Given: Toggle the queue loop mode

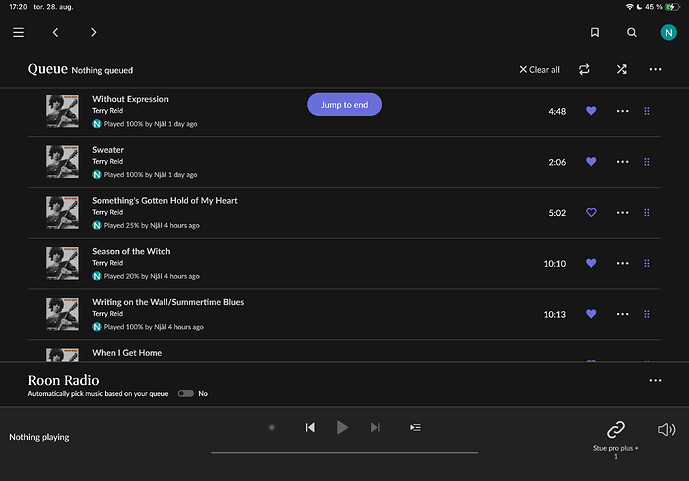Looking at the screenshot, I should (584, 69).
